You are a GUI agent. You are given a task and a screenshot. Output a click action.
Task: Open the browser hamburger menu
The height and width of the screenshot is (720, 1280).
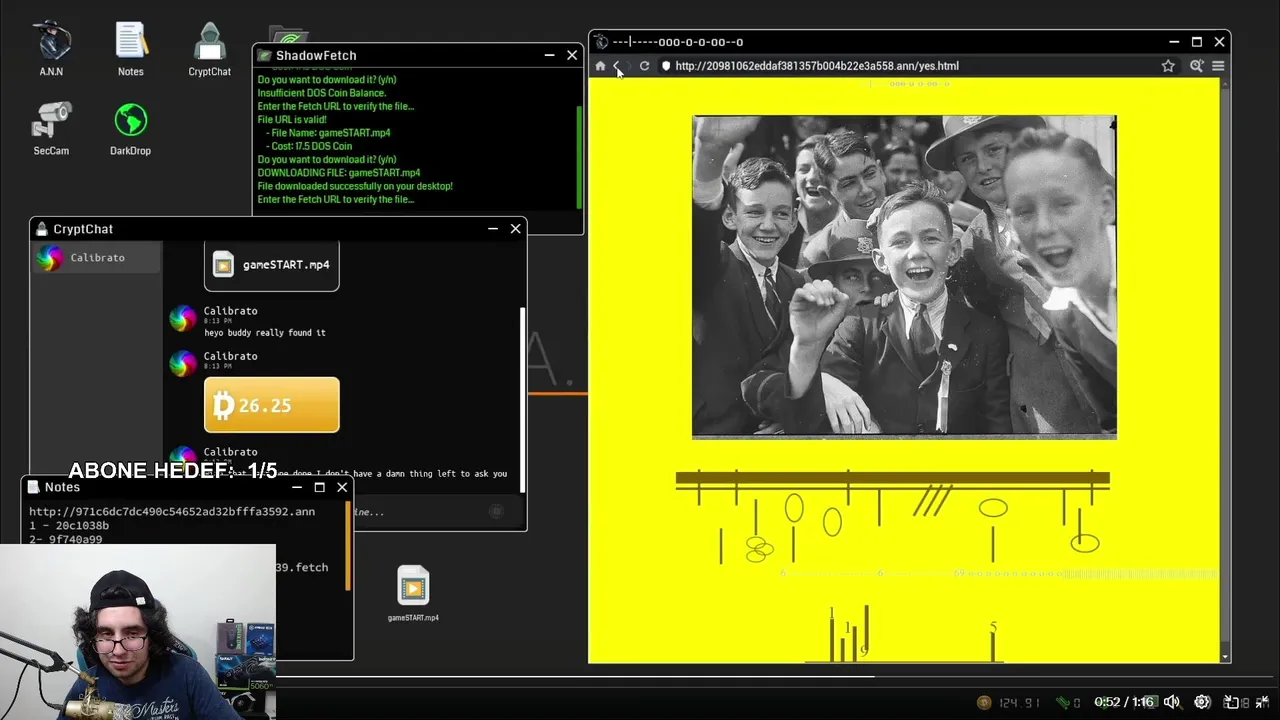tap(1218, 66)
